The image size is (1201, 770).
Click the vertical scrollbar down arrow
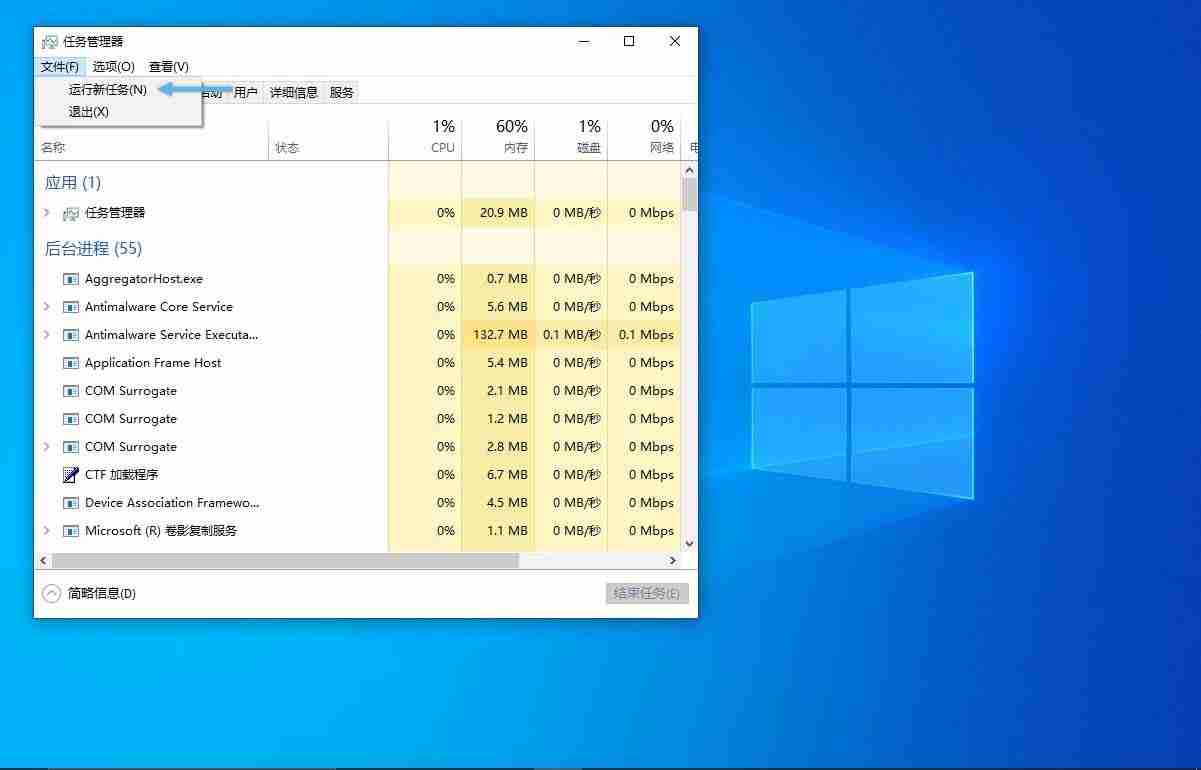[689, 543]
